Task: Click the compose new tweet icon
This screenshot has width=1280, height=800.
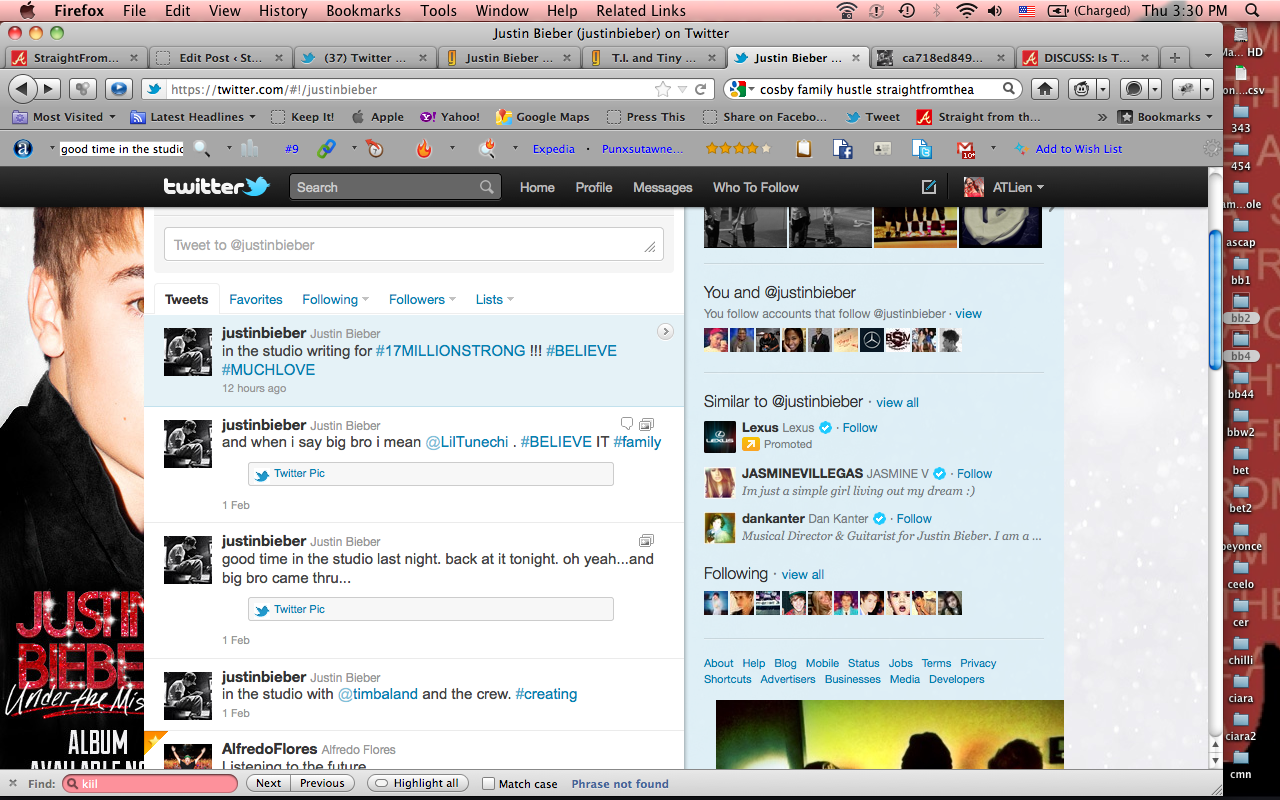Action: (x=929, y=187)
